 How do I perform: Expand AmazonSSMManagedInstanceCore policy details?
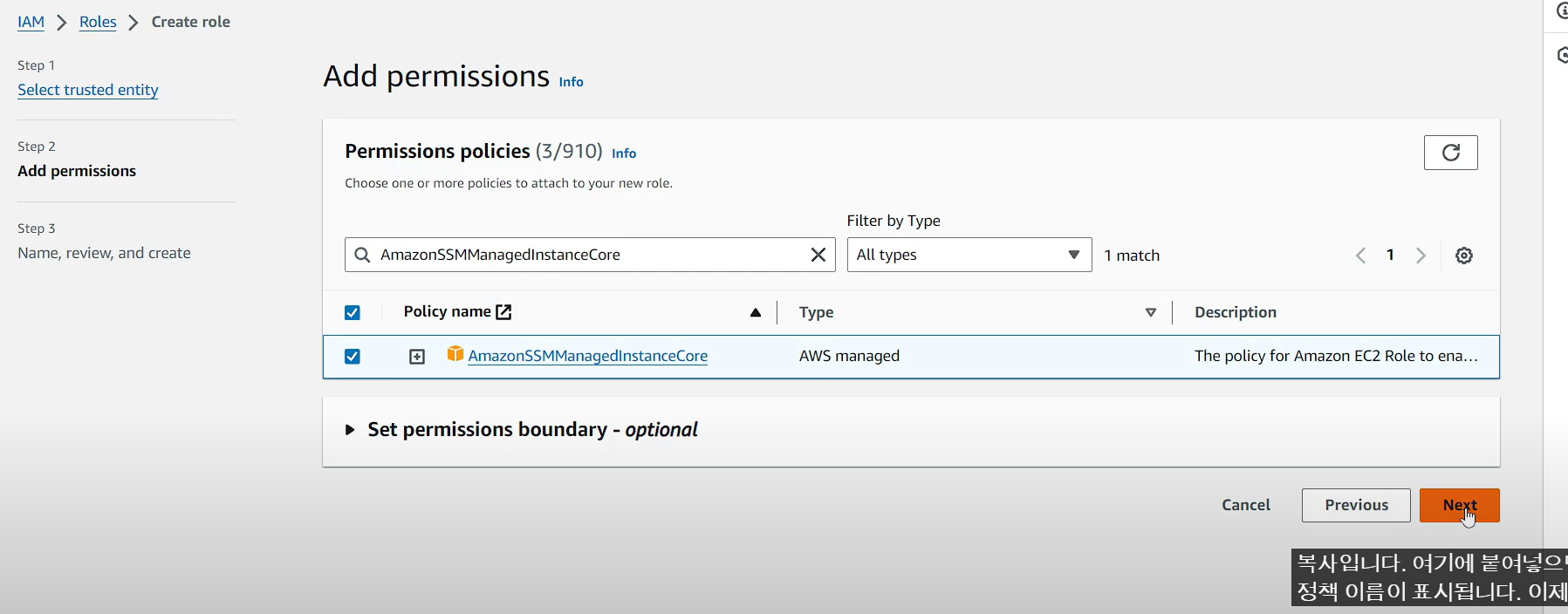click(x=417, y=357)
